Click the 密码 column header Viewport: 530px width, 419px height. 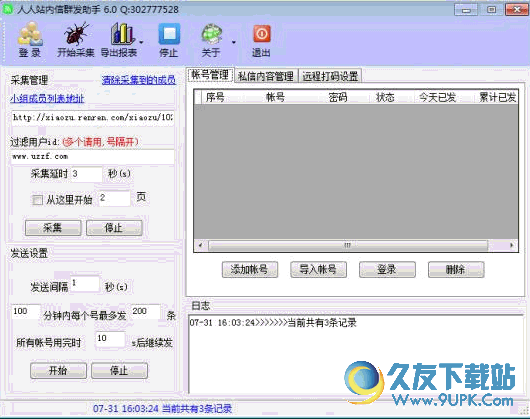pyautogui.click(x=338, y=97)
